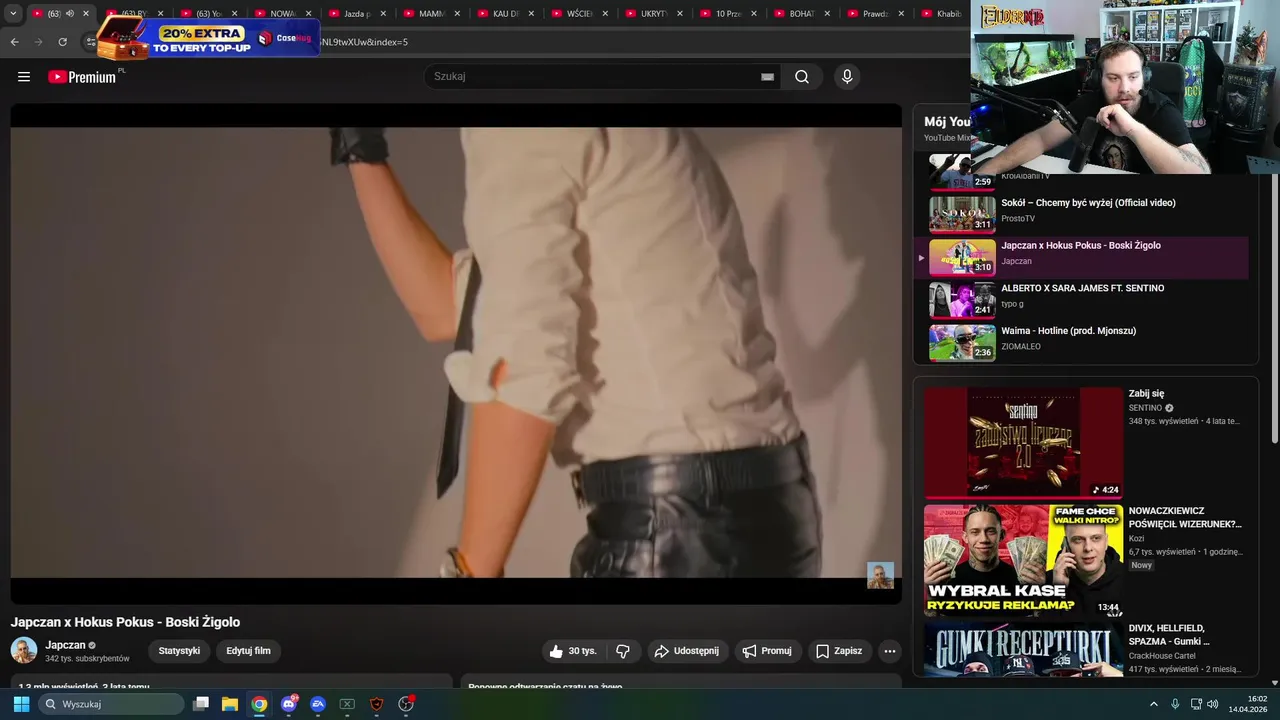Image resolution: width=1280 pixels, height=720 pixels.
Task: Open Windows Start menu
Action: point(21,704)
